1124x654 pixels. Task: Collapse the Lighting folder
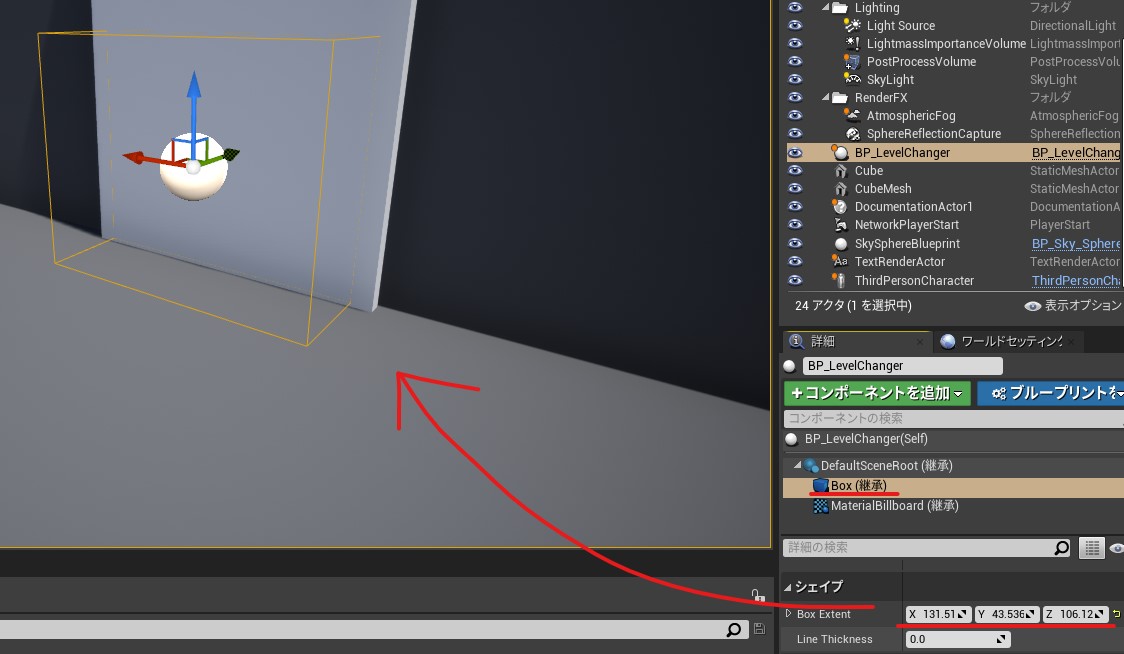(825, 7)
